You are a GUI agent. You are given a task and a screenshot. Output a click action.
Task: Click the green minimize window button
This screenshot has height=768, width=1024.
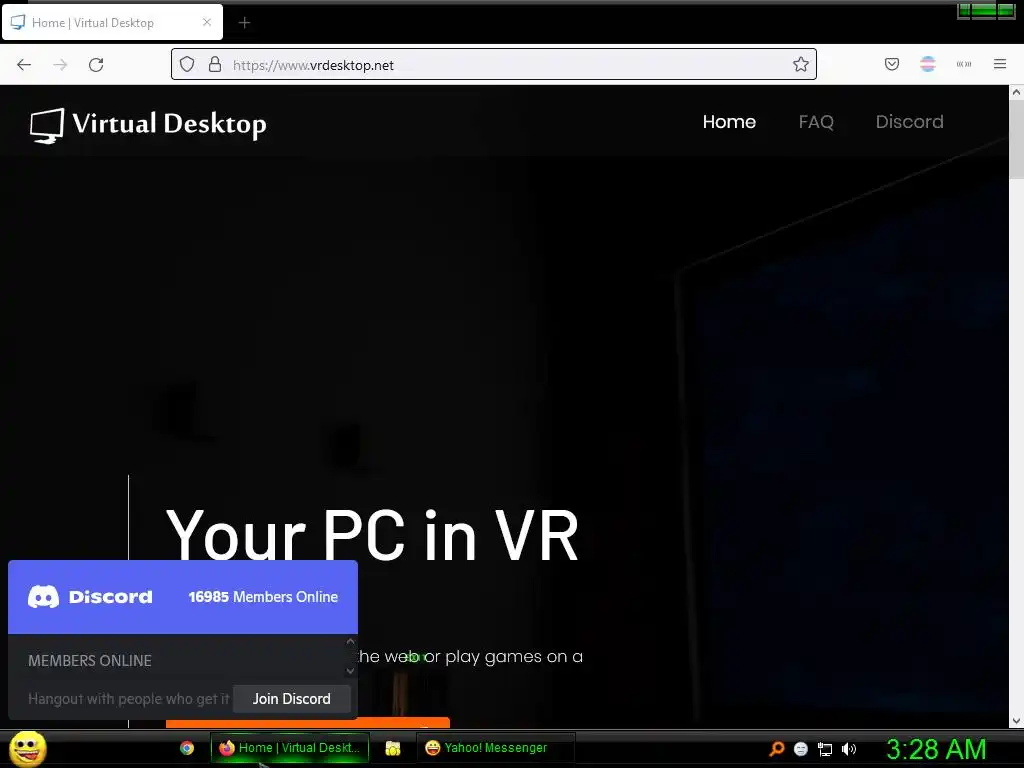point(963,11)
